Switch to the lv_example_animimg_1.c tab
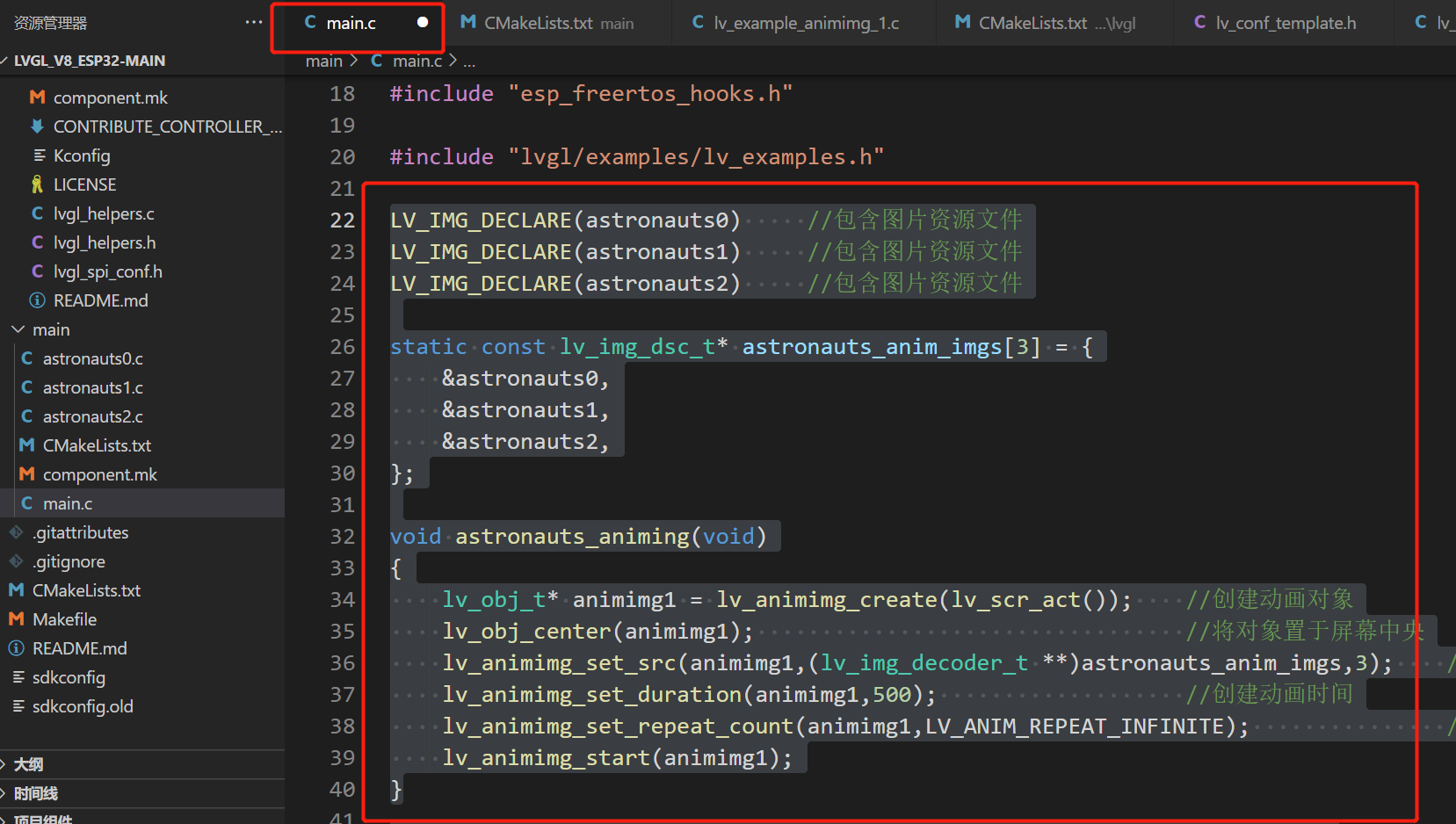Image resolution: width=1456 pixels, height=824 pixels. 795,23
